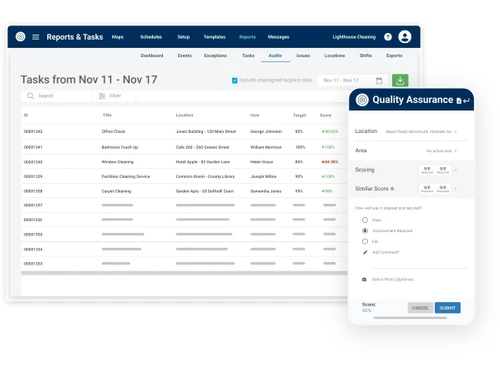This screenshot has width=500, height=375.
Task: Open the Reports menu
Action: (x=247, y=37)
